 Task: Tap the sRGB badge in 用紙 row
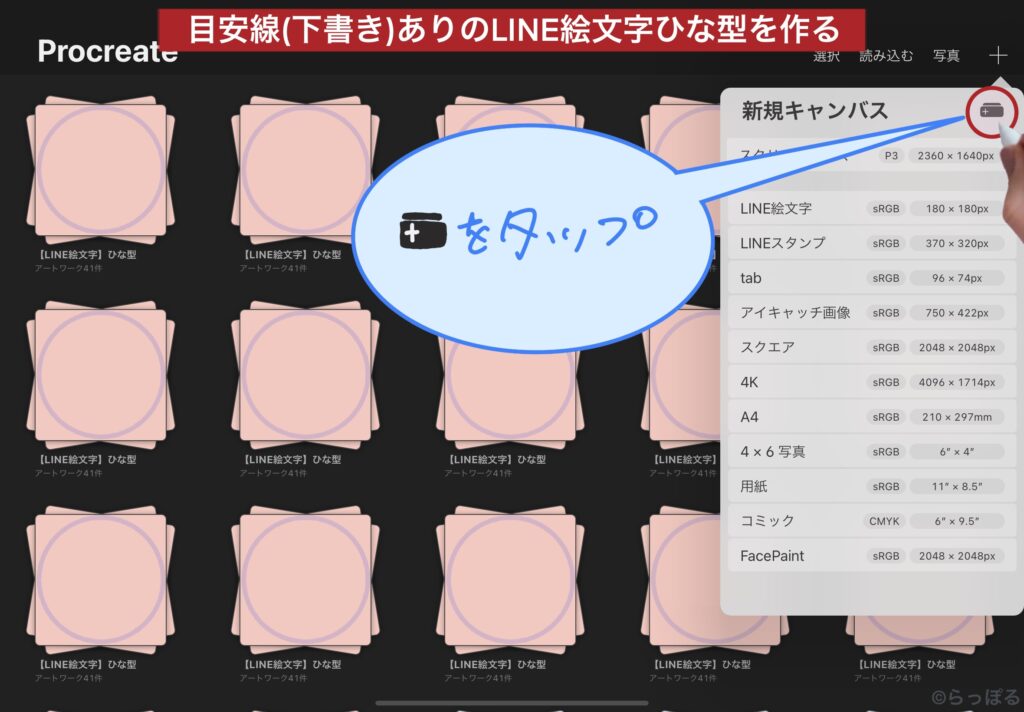click(x=886, y=486)
